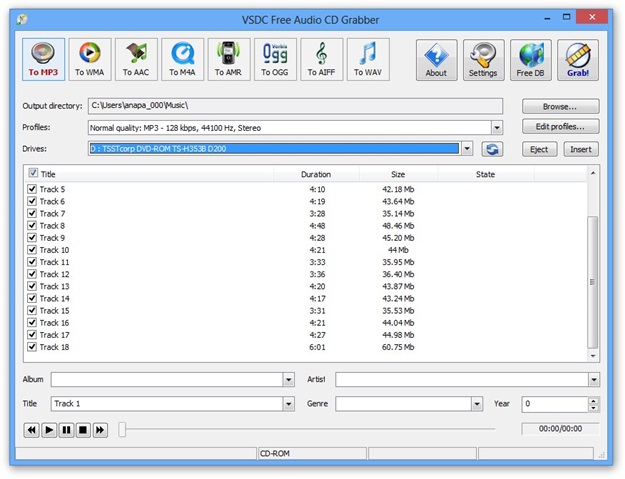The image size is (625, 479).
Task: Click the track list scrollbar thumb
Action: 593,282
